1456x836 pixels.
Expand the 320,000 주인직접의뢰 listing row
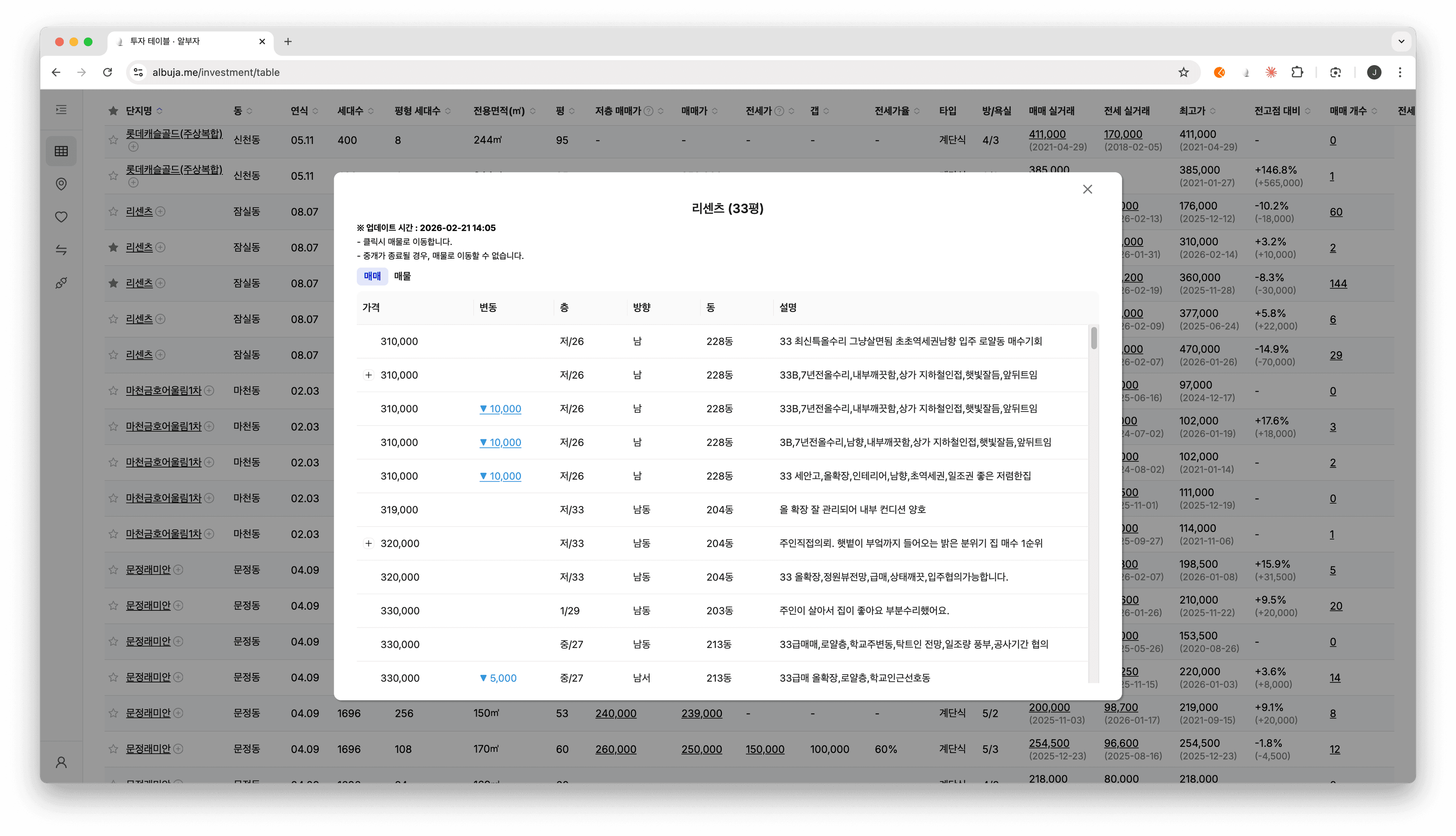pyautogui.click(x=369, y=543)
